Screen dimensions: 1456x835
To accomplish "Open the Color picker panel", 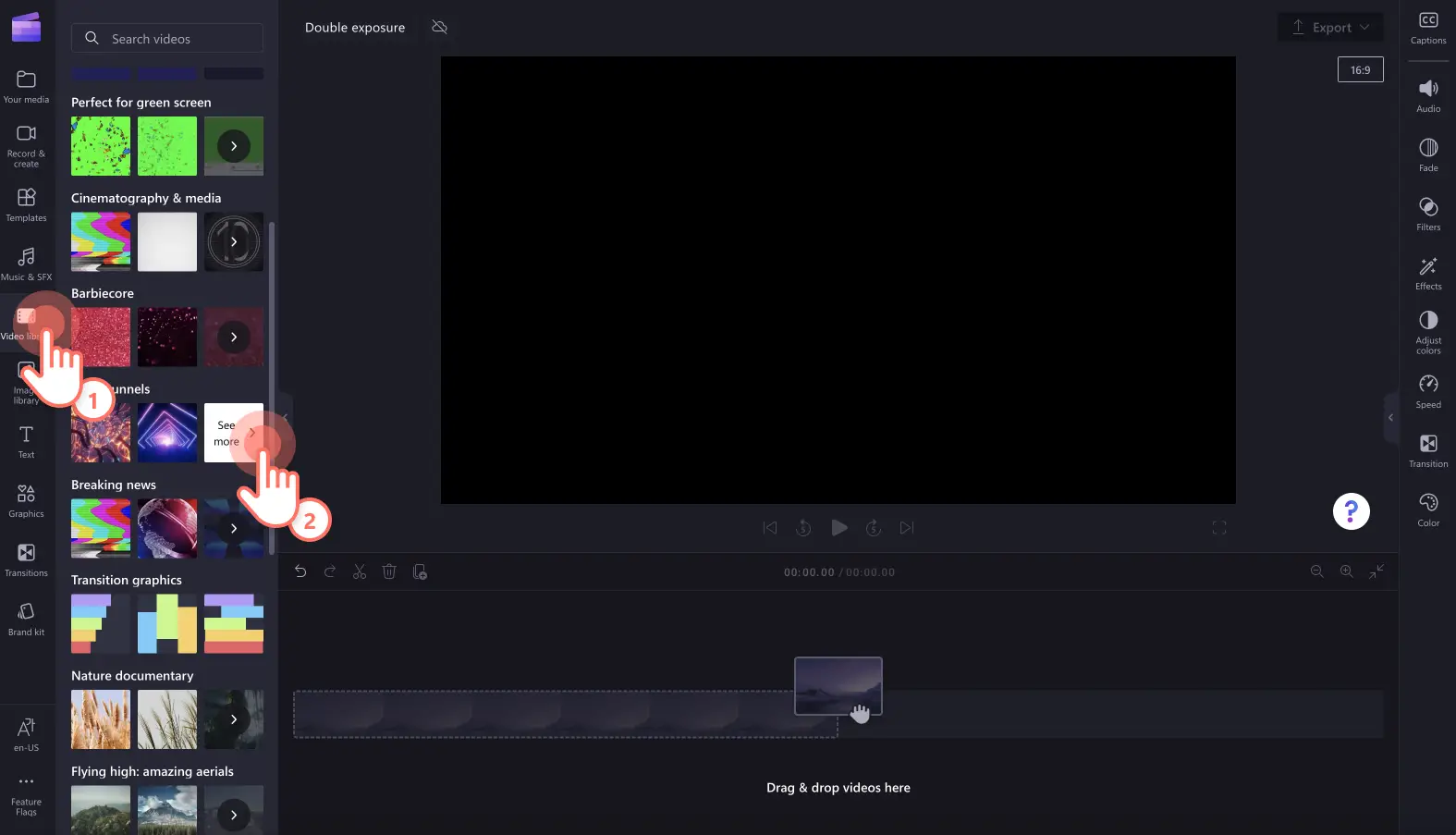I will pos(1427,510).
